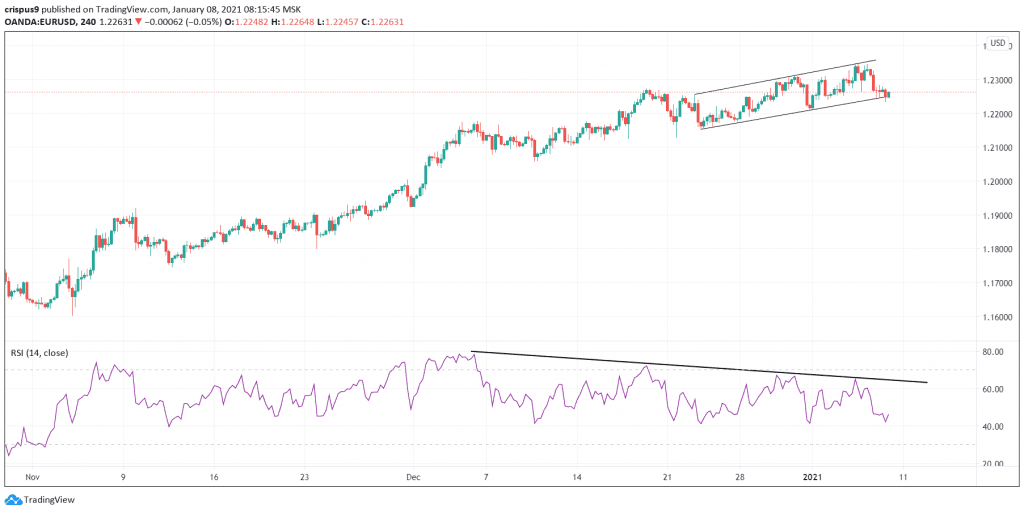
Task: Click the RSI descending trendline
Action: 699,367
